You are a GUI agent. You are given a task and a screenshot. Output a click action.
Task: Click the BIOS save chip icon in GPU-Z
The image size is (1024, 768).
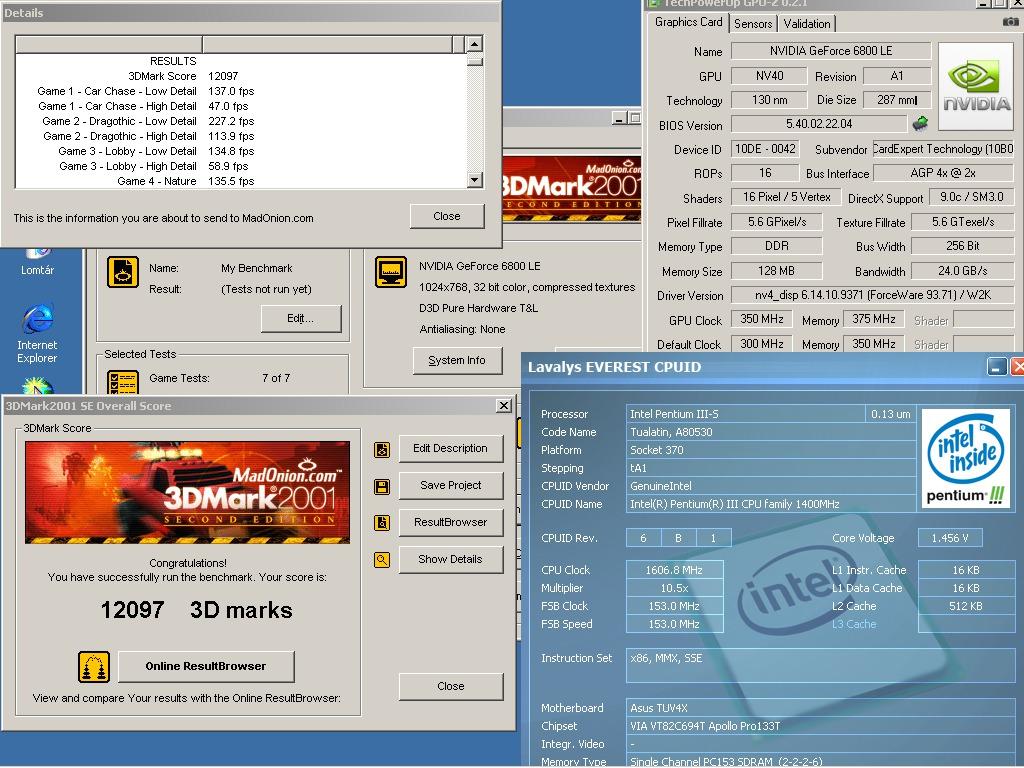click(920, 123)
